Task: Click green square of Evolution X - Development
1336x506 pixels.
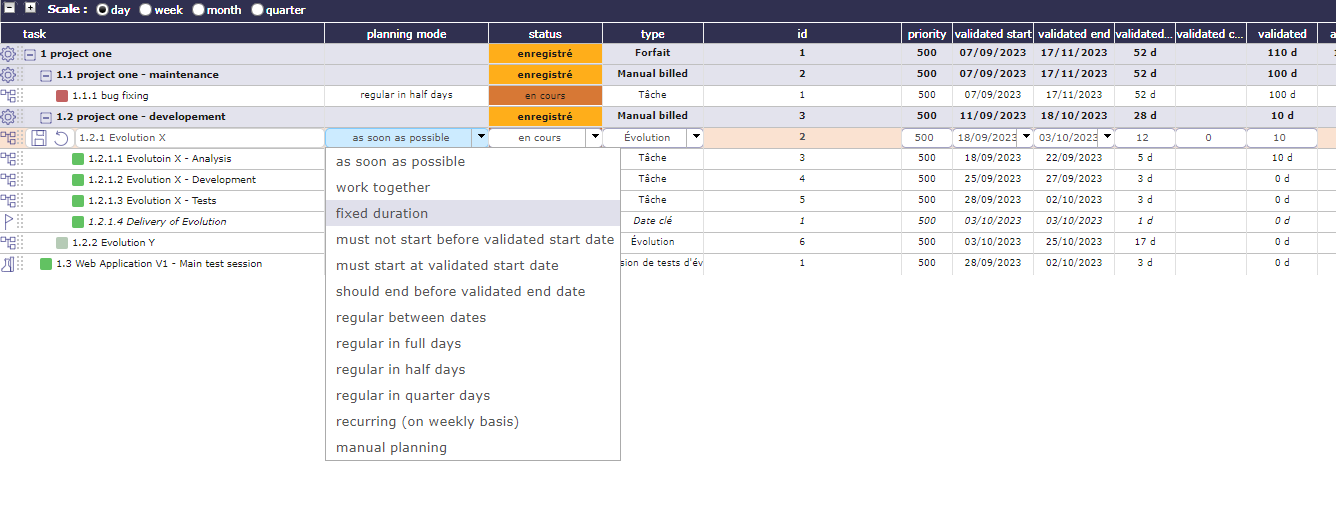Action: point(78,180)
